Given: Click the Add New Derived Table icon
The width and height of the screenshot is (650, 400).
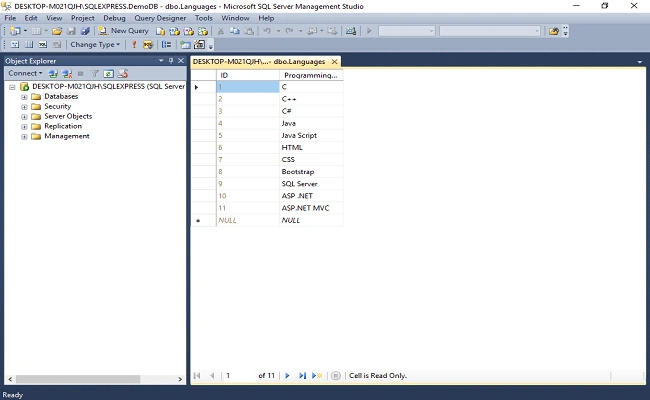Looking at the screenshot, I should (x=199, y=44).
